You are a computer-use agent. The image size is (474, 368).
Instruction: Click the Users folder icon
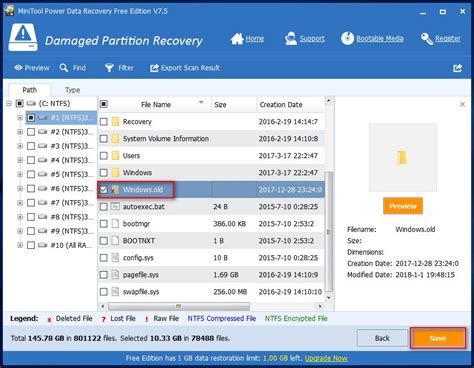(x=115, y=156)
